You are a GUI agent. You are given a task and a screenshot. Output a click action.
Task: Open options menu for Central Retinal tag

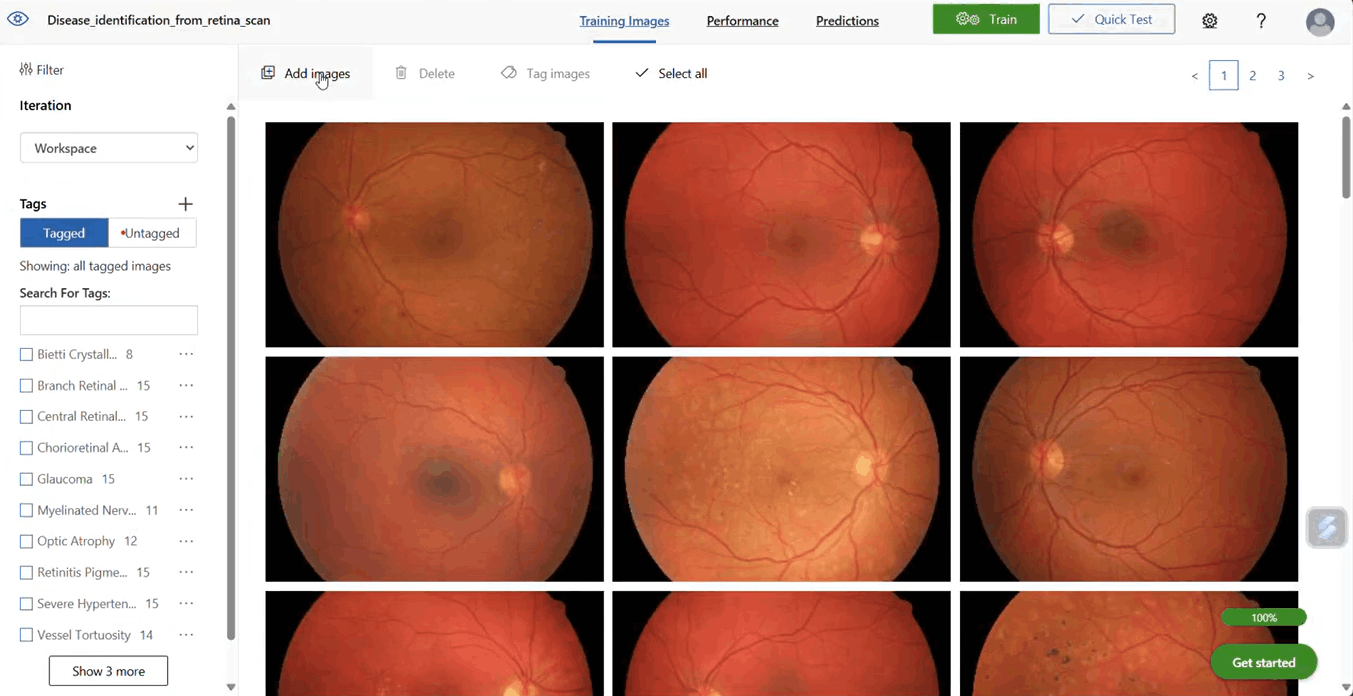tap(186, 416)
